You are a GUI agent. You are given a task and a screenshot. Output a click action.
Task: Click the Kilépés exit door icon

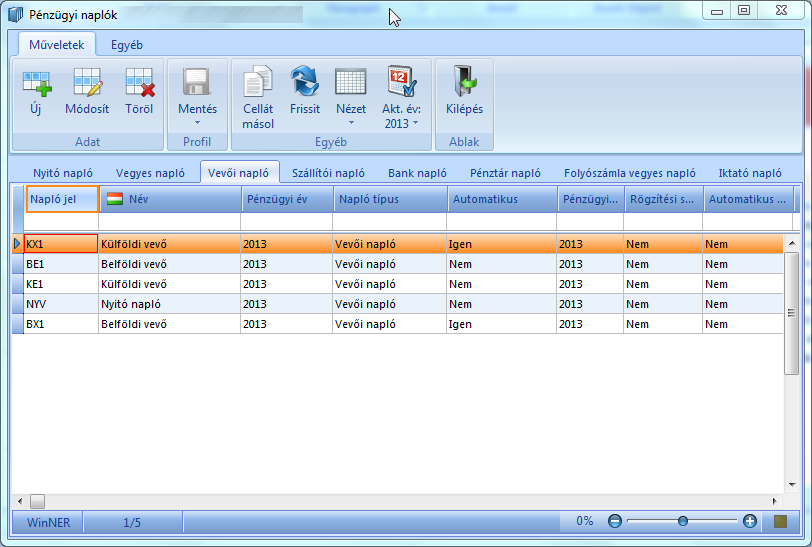pos(465,81)
